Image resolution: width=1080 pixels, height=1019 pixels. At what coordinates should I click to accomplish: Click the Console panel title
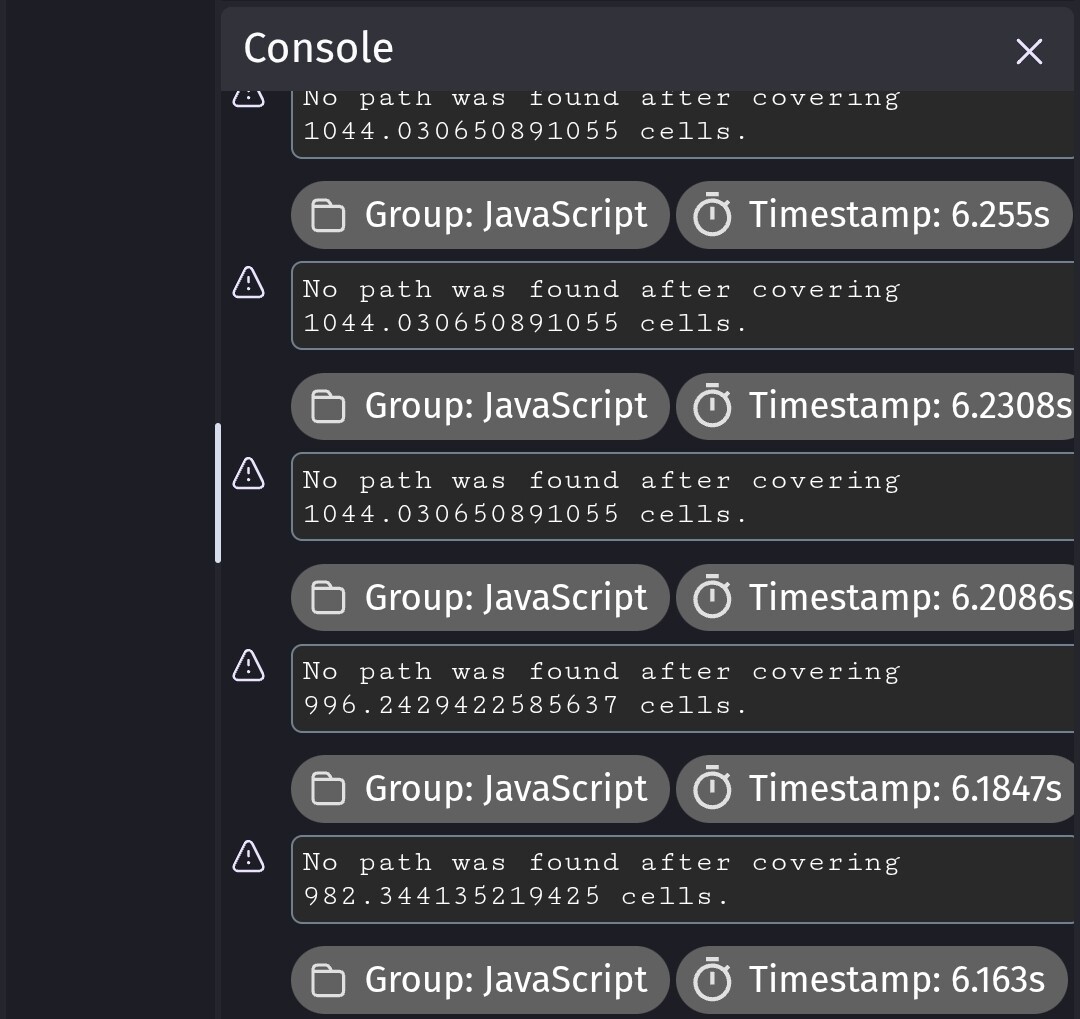(x=318, y=48)
